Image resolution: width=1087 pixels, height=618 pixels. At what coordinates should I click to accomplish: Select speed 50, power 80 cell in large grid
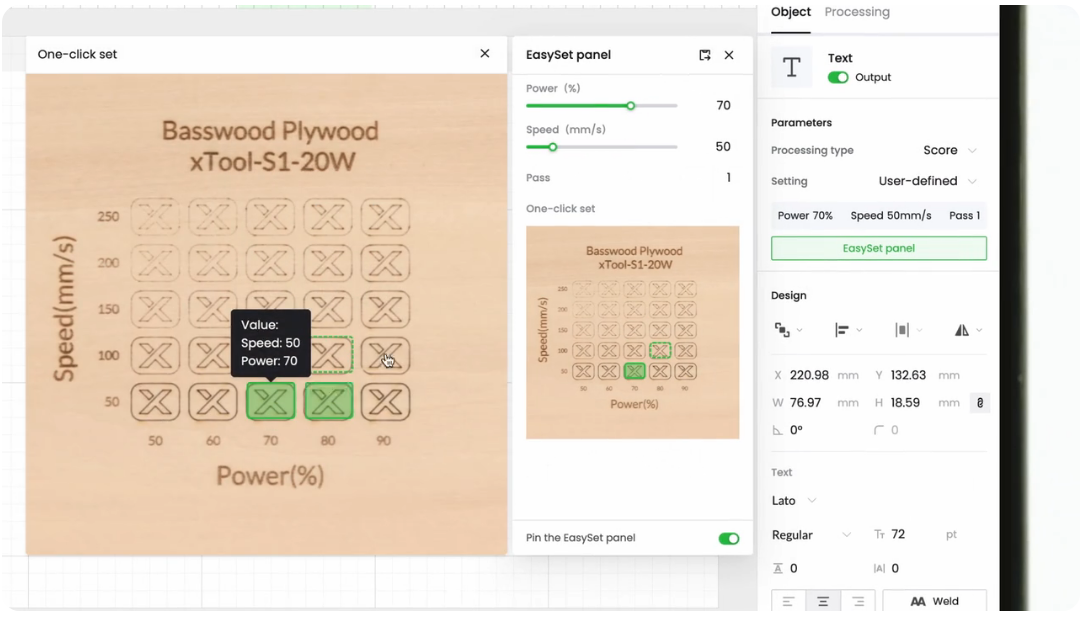click(x=328, y=402)
